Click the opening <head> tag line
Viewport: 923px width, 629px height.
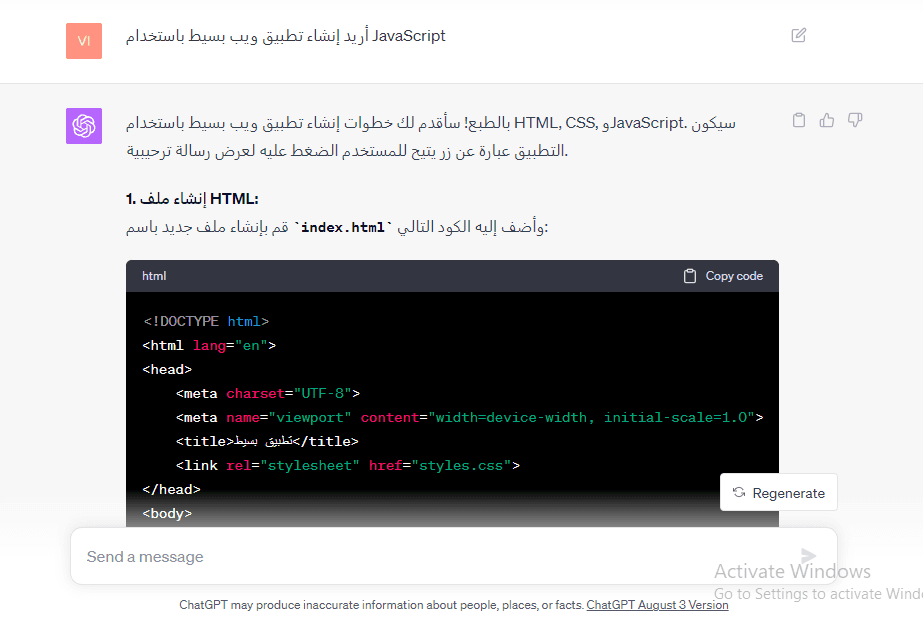[167, 370]
